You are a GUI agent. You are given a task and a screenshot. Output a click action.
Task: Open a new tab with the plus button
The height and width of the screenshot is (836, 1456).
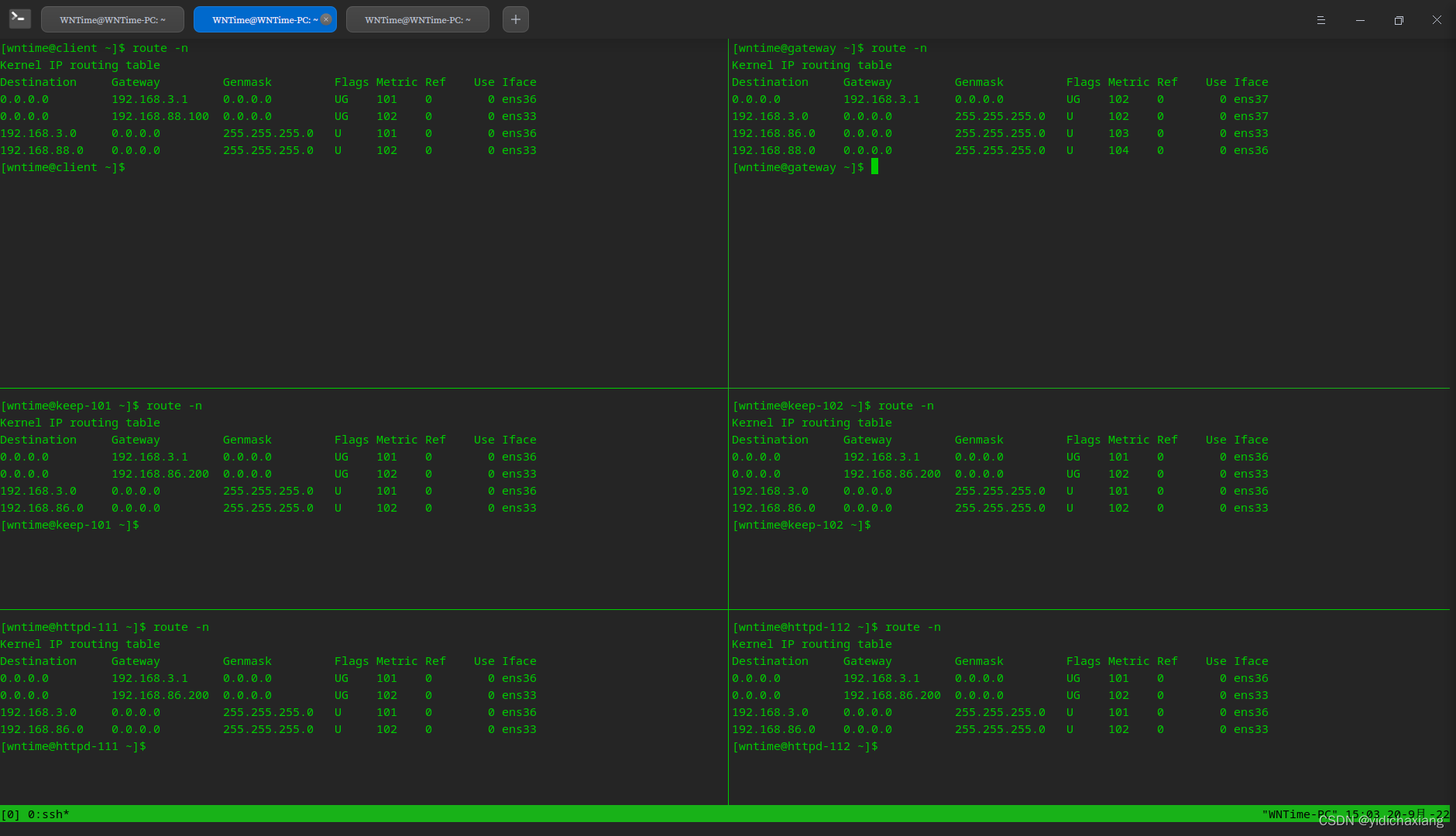coord(515,19)
